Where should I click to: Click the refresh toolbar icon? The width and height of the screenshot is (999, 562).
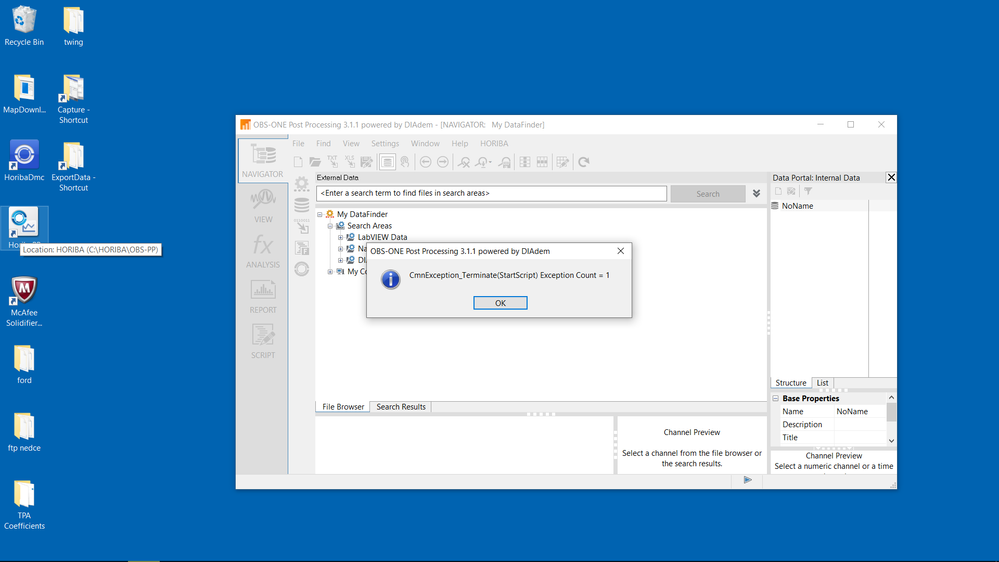point(584,162)
